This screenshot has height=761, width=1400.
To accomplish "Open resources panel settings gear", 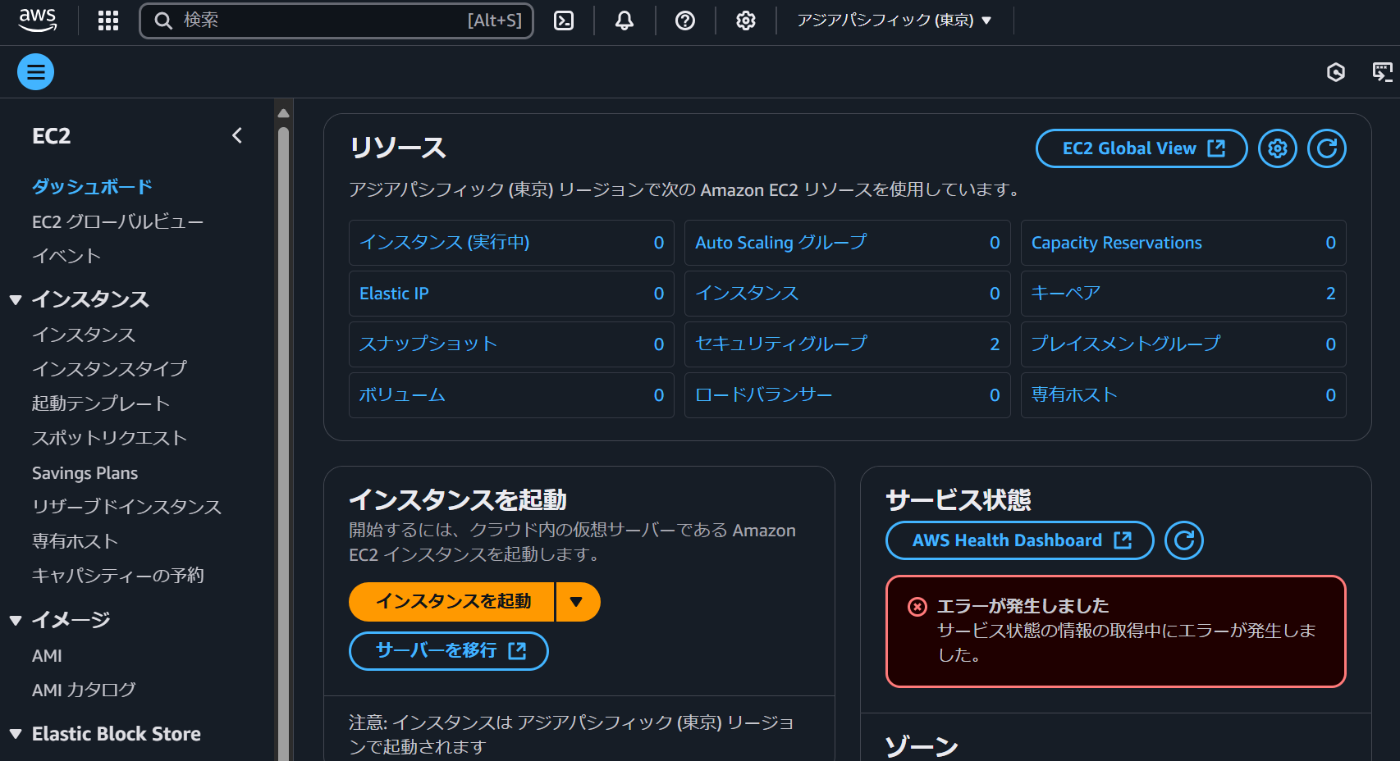I will 1277,149.
